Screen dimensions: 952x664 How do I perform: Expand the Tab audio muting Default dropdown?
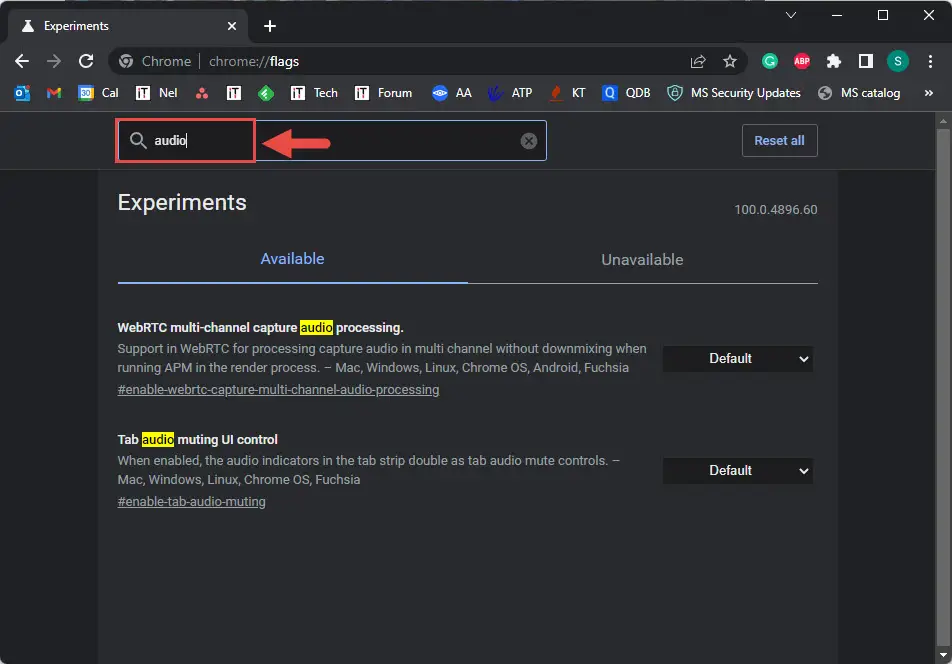coord(738,471)
